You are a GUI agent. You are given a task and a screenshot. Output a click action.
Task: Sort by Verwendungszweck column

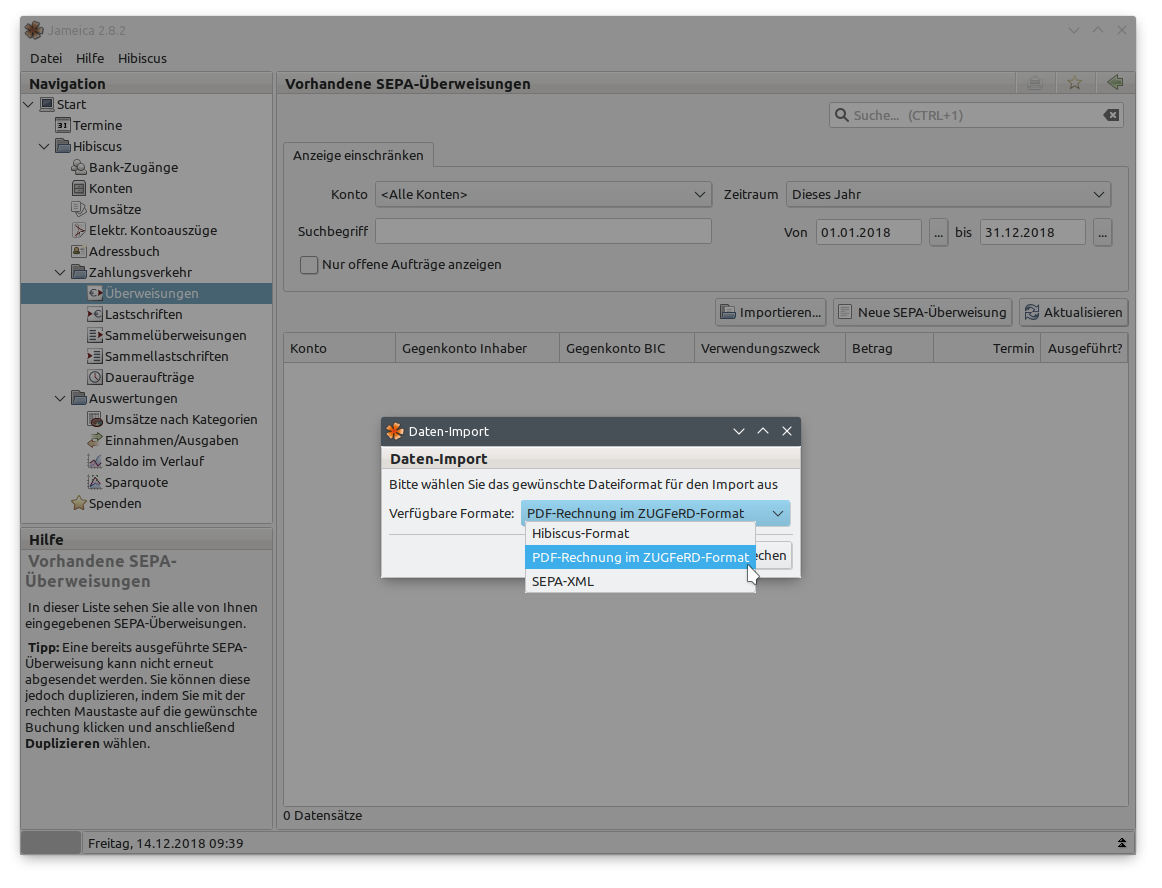tap(770, 348)
